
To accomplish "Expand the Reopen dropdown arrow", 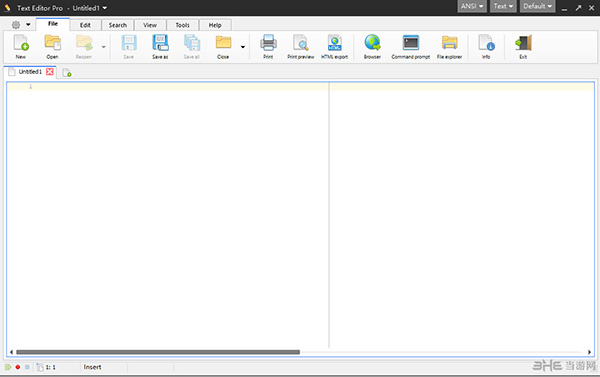I will pyautogui.click(x=103, y=47).
